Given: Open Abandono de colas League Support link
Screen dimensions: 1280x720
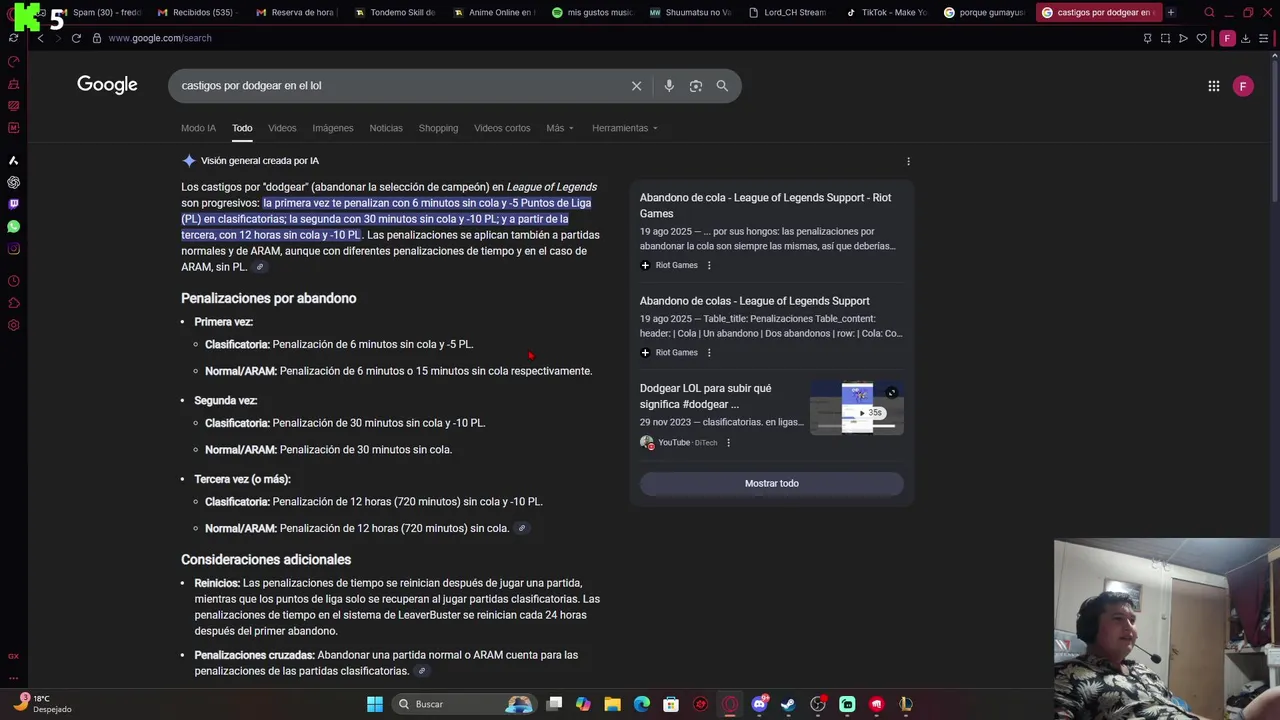Looking at the screenshot, I should (755, 301).
